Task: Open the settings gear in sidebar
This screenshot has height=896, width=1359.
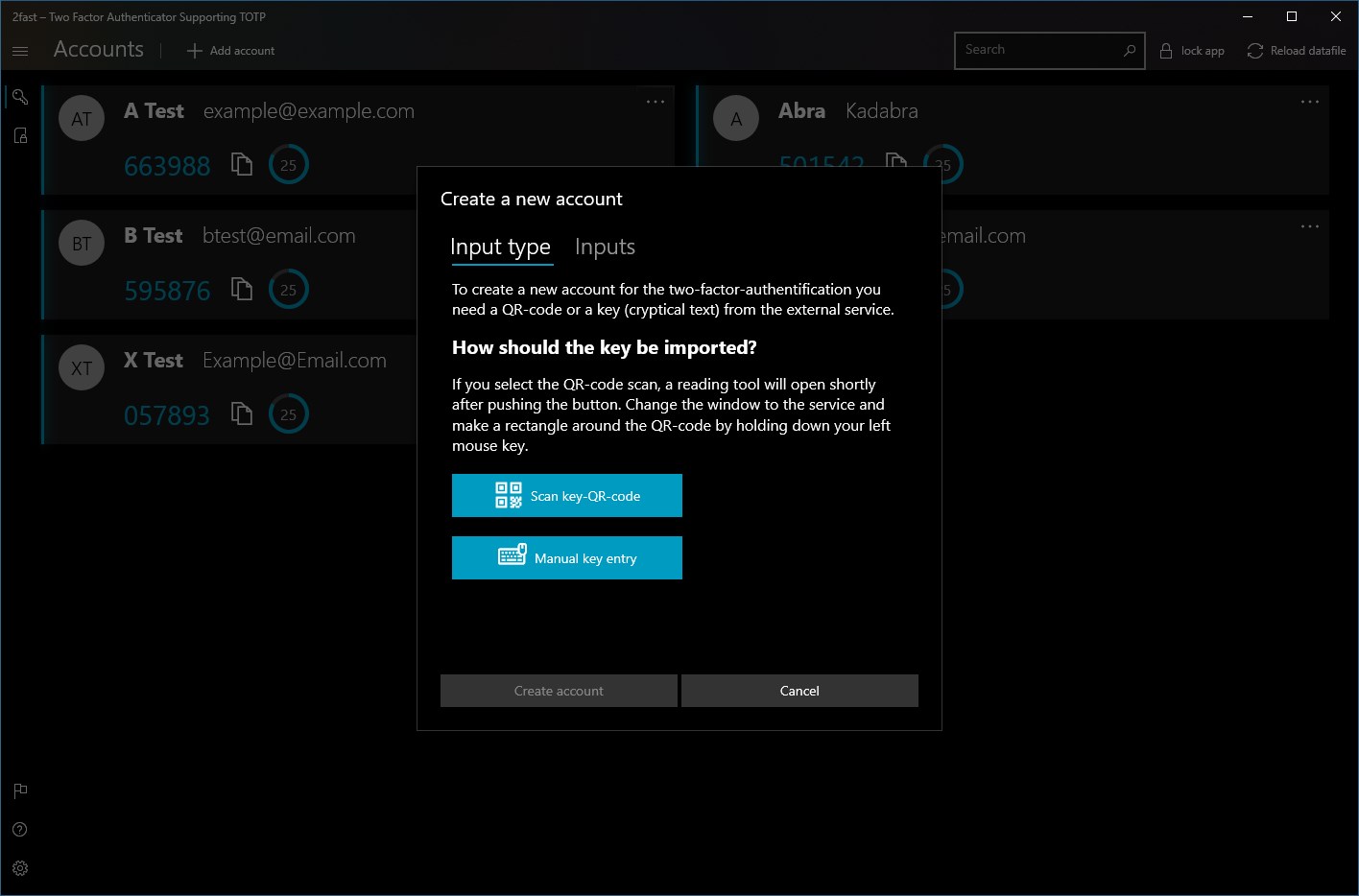Action: click(x=20, y=868)
